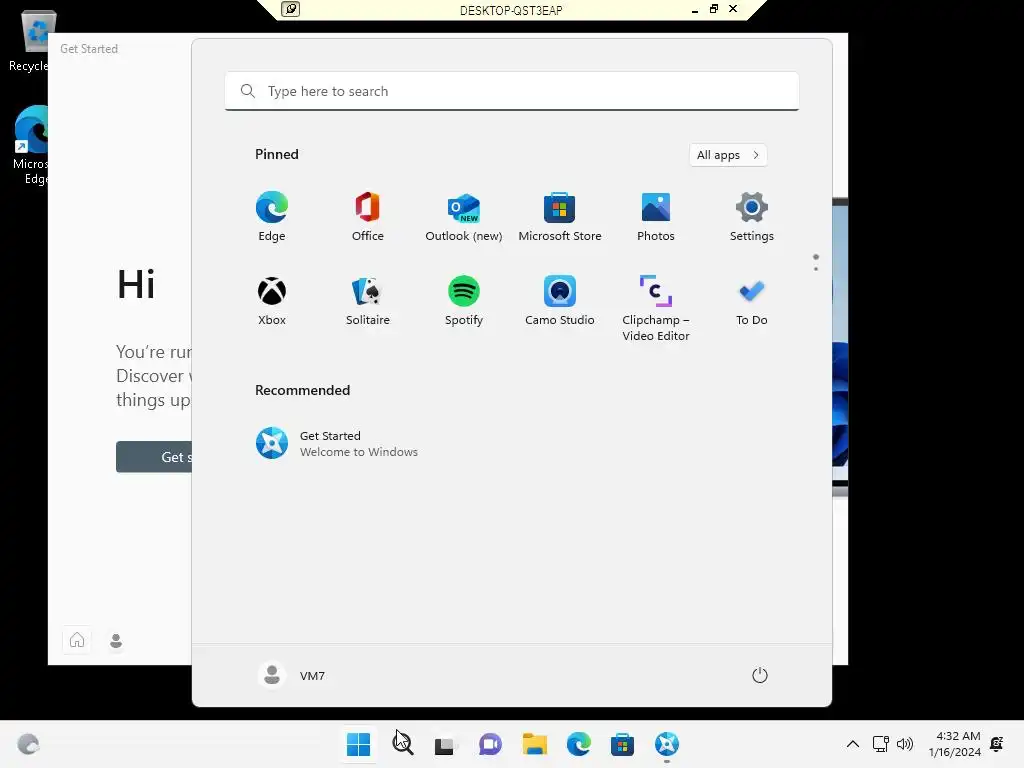Open Microsoft Store from the pinned apps
Screen dimensions: 1024x768
[560, 216]
